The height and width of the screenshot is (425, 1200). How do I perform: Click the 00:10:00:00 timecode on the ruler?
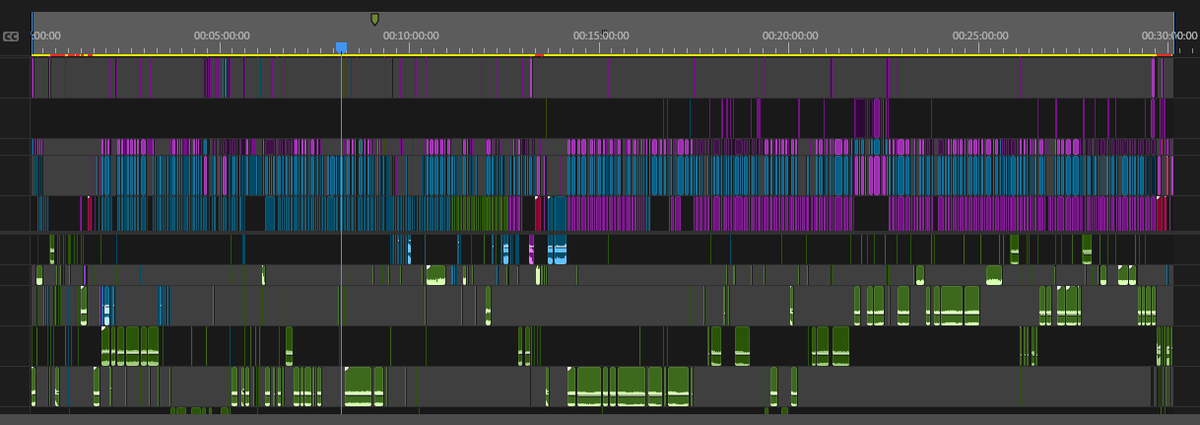click(x=411, y=35)
